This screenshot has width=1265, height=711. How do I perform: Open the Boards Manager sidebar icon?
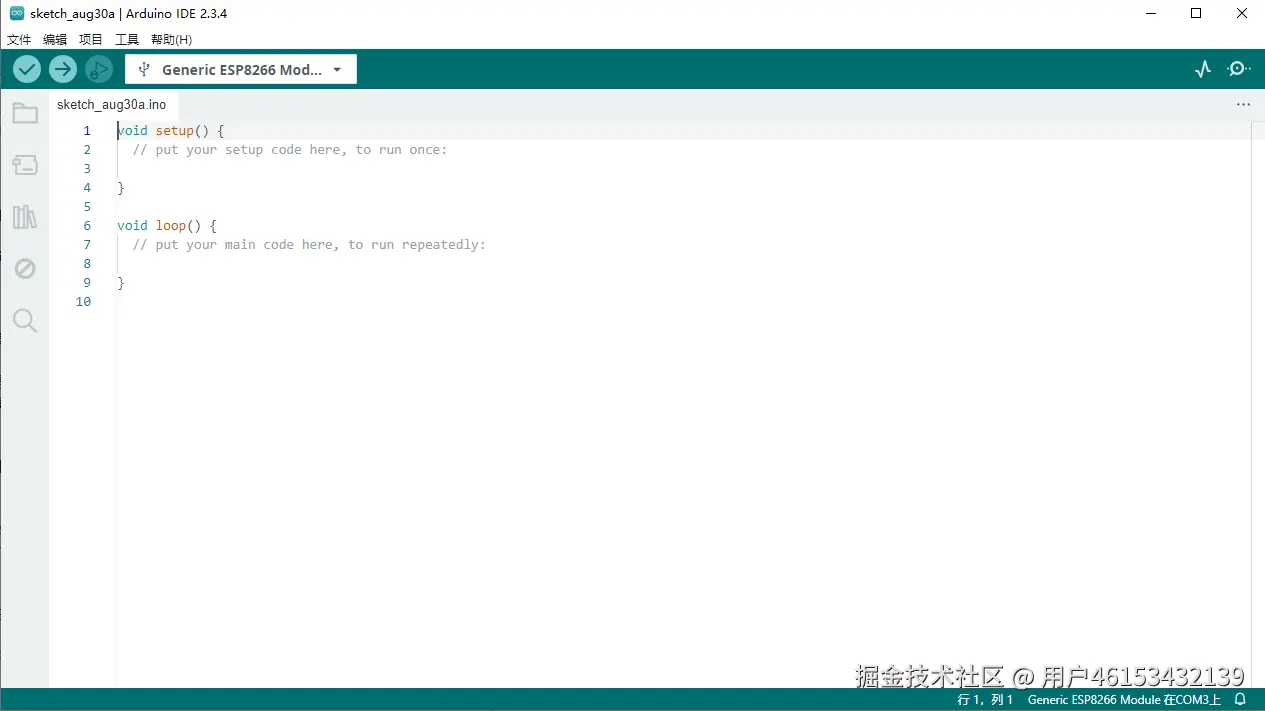tap(25, 165)
